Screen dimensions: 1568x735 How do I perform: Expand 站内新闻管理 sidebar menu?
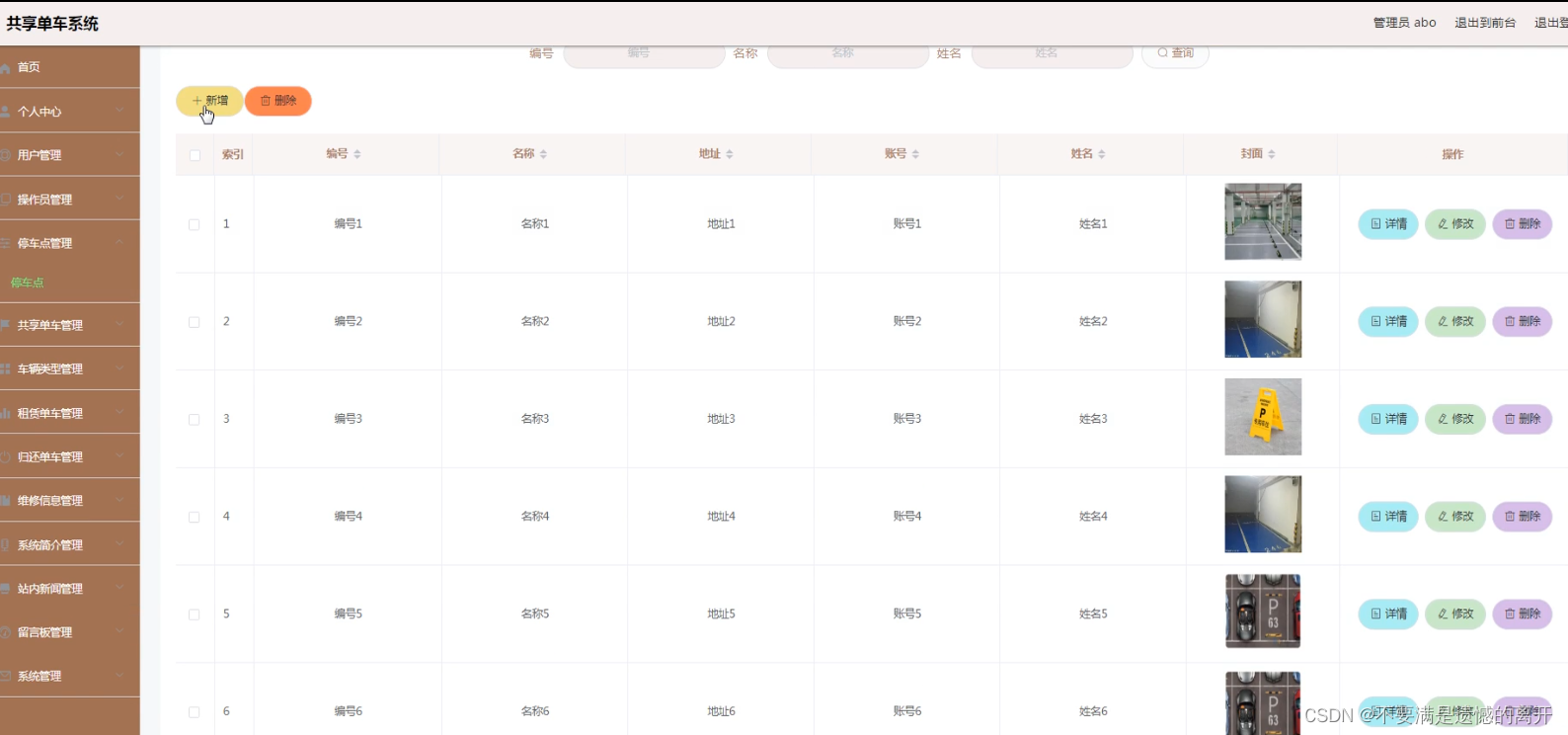tap(69, 589)
